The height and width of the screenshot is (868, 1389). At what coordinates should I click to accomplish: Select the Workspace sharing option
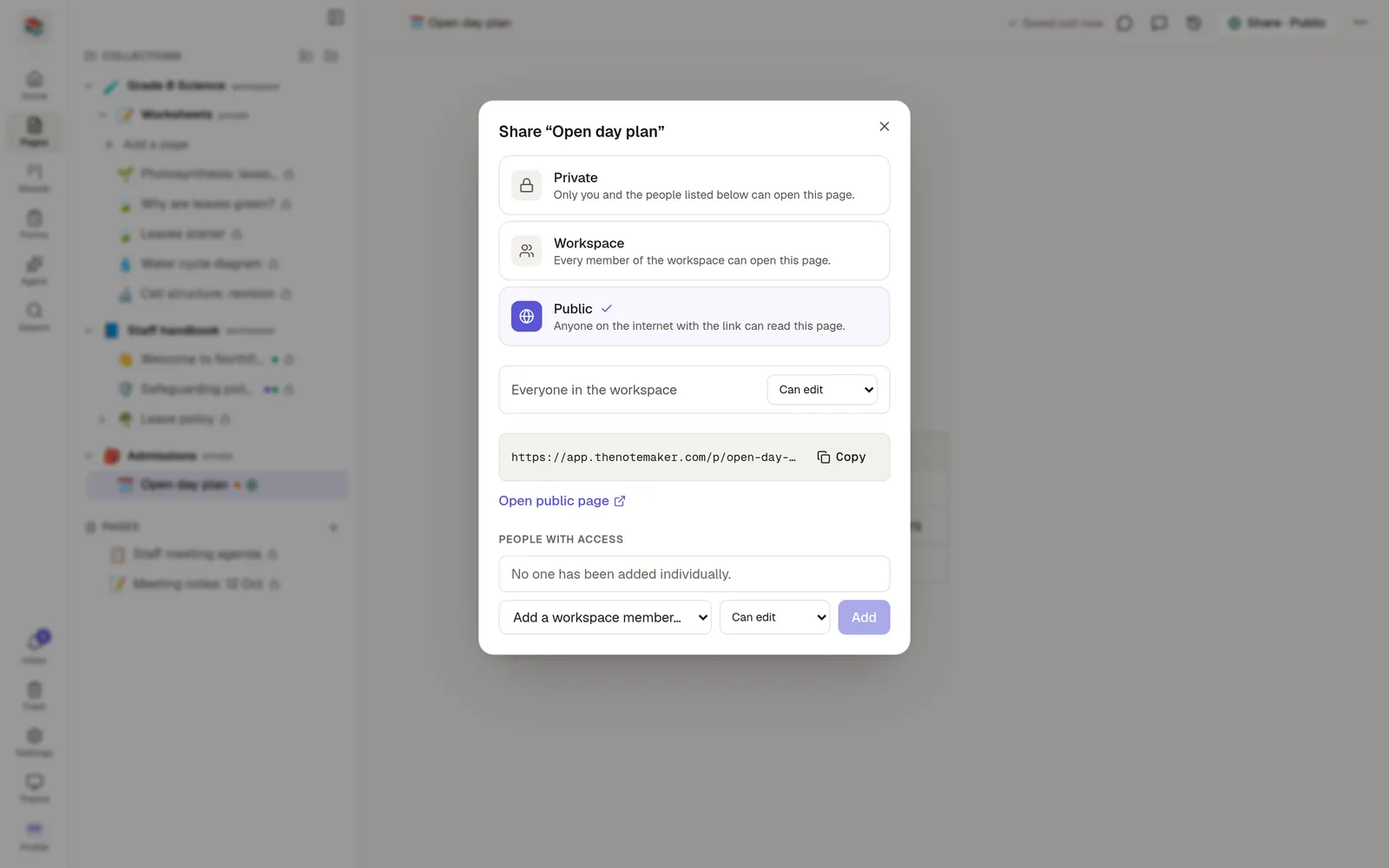coord(694,251)
